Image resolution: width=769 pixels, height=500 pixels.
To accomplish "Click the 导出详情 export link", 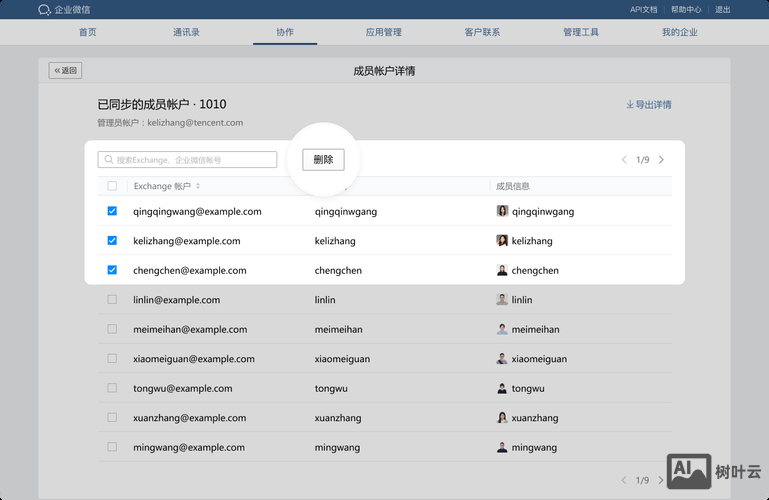I will pyautogui.click(x=649, y=105).
